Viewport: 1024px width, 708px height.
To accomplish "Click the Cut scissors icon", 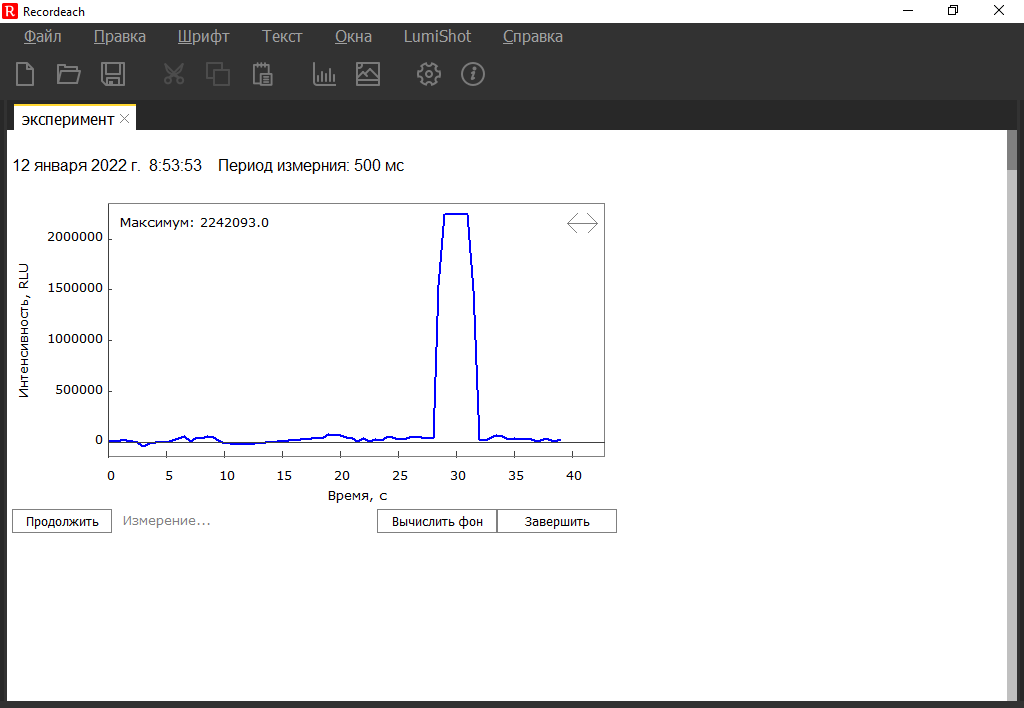I will coord(174,74).
